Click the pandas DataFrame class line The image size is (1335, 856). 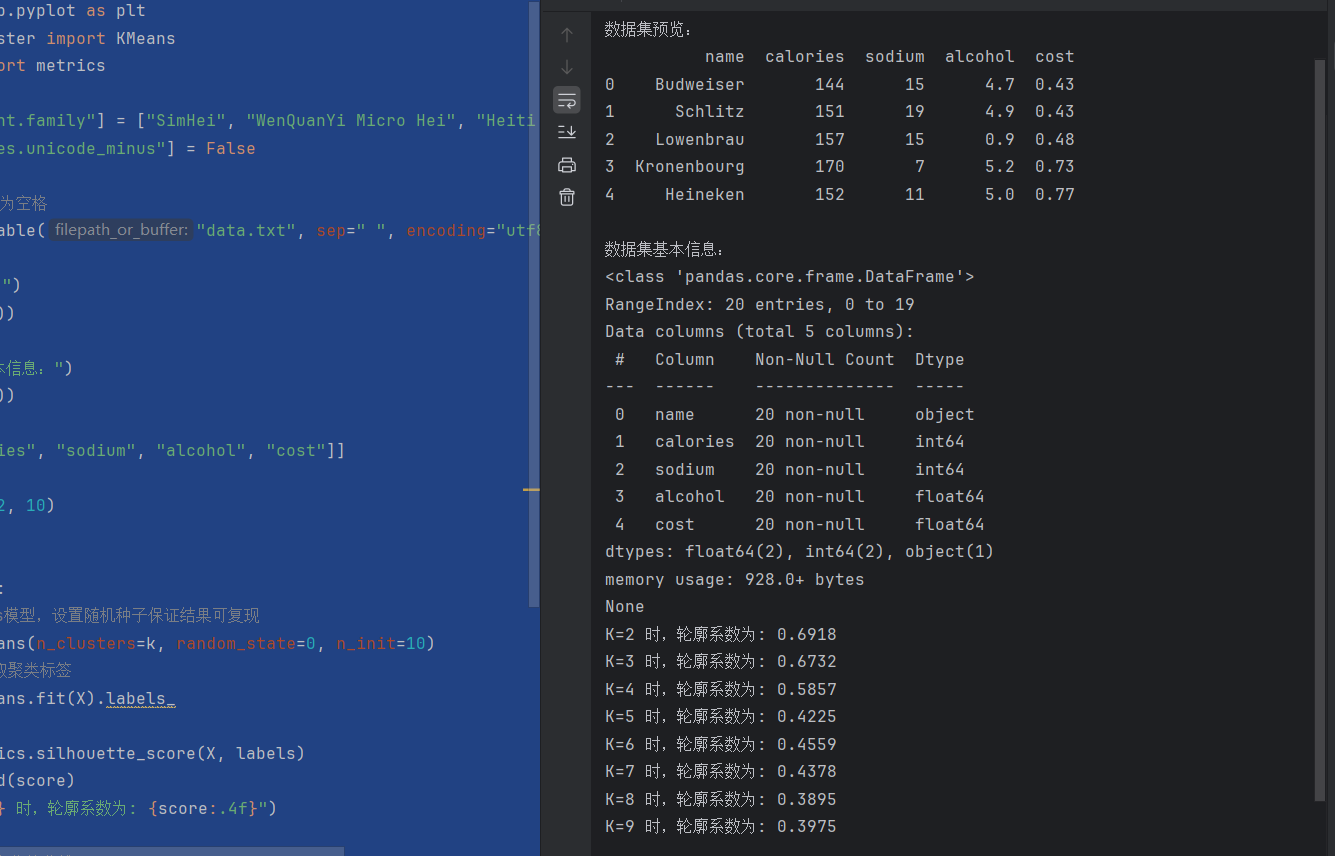790,276
